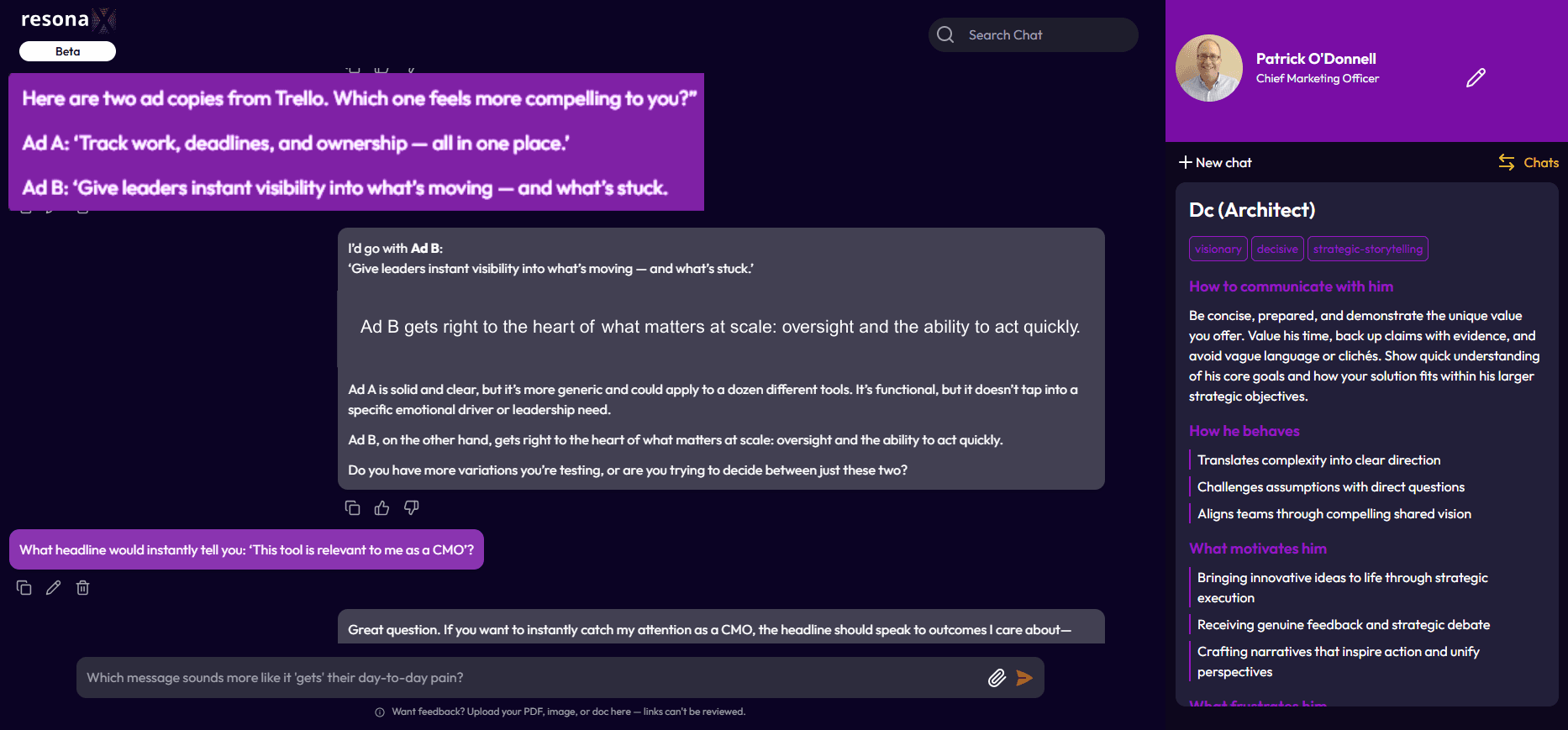Attach a document using the paperclip icon
This screenshot has height=730, width=1568.
click(x=997, y=677)
